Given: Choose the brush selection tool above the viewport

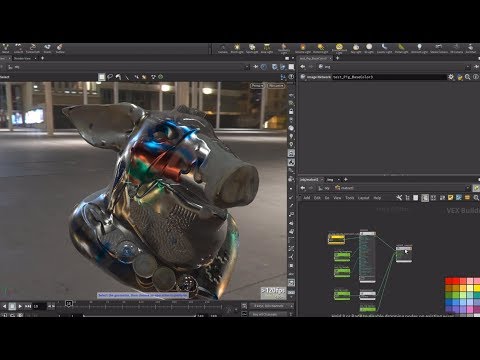Looking at the screenshot, I should point(118,77).
